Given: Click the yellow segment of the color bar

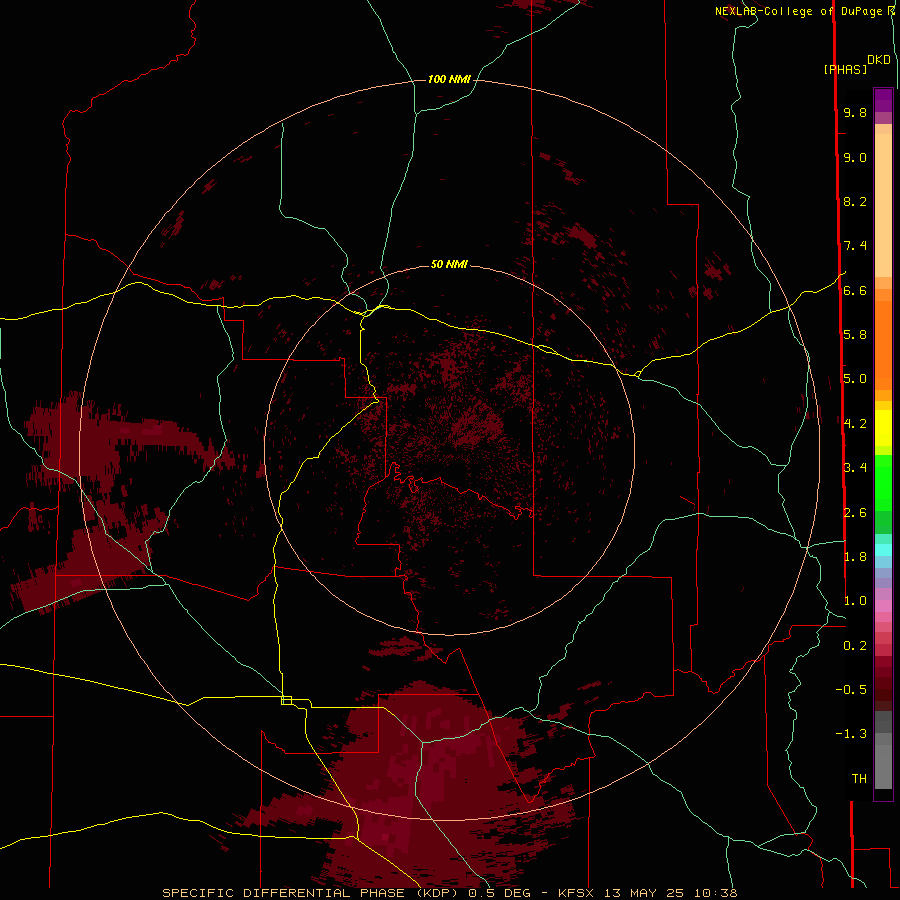Looking at the screenshot, I should [x=883, y=428].
